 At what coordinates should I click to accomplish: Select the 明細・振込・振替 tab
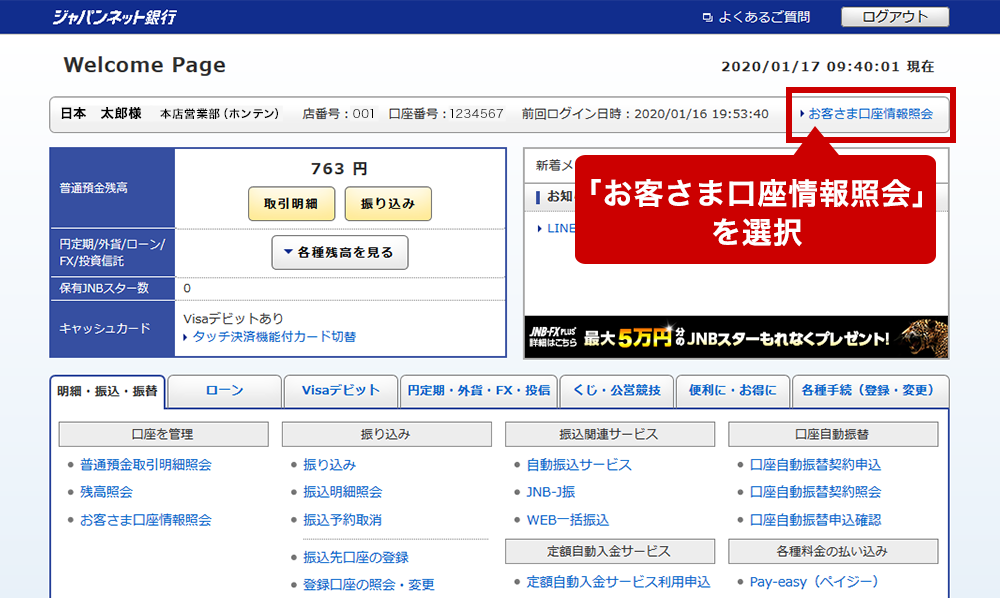[107, 391]
